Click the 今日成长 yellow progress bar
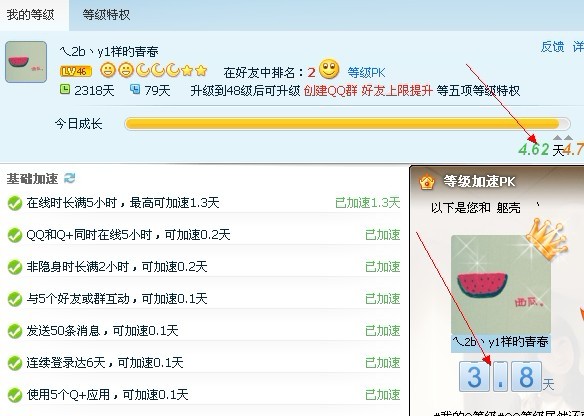This screenshot has height=416, width=584. pos(347,124)
